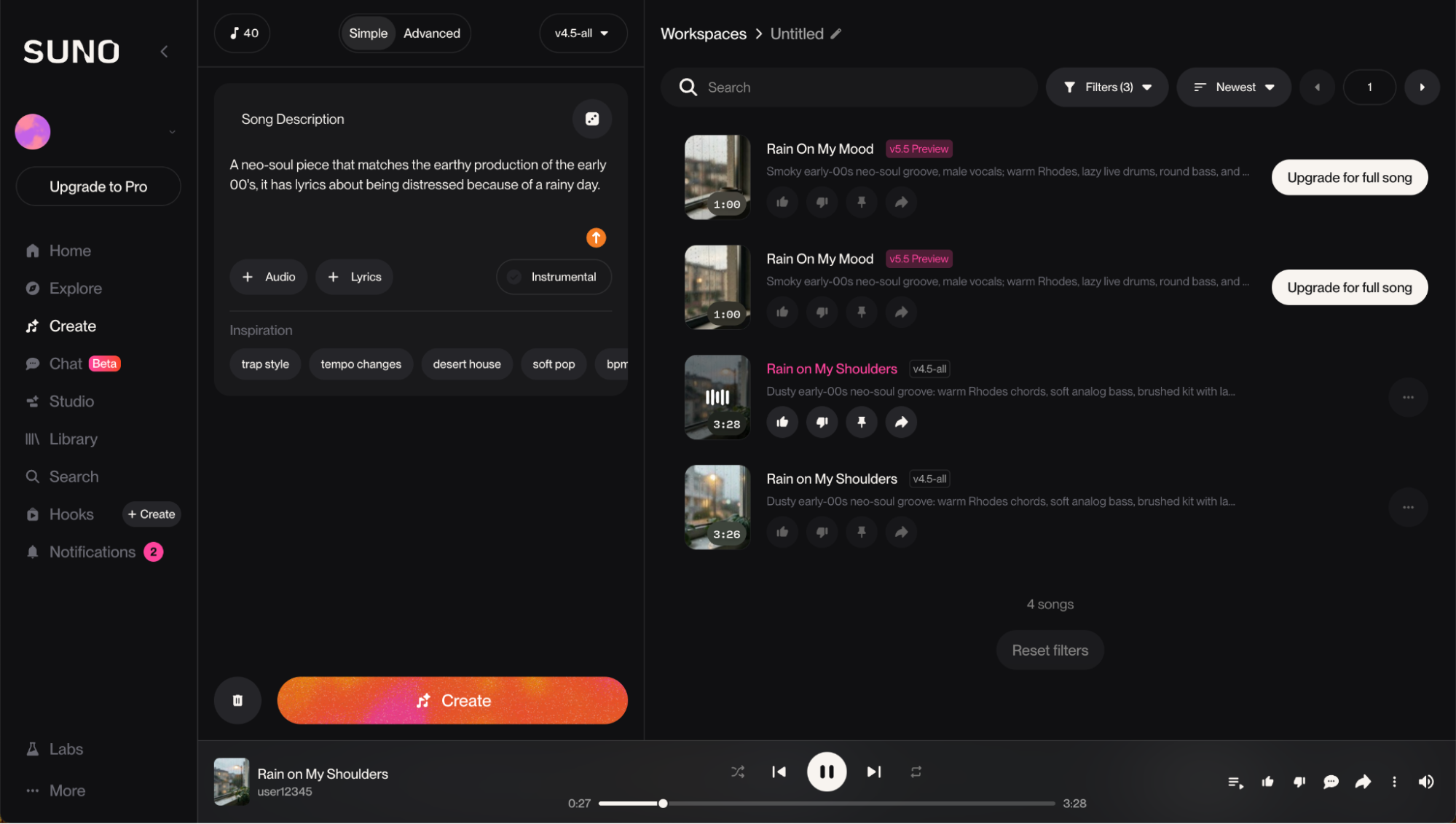
Task: Open the Newest sort dropdown
Action: pos(1234,87)
